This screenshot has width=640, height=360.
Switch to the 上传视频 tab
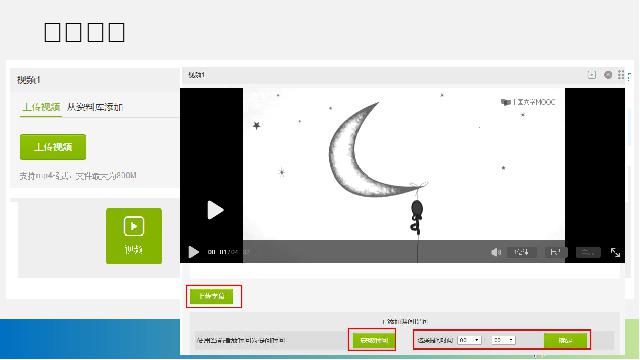point(41,107)
